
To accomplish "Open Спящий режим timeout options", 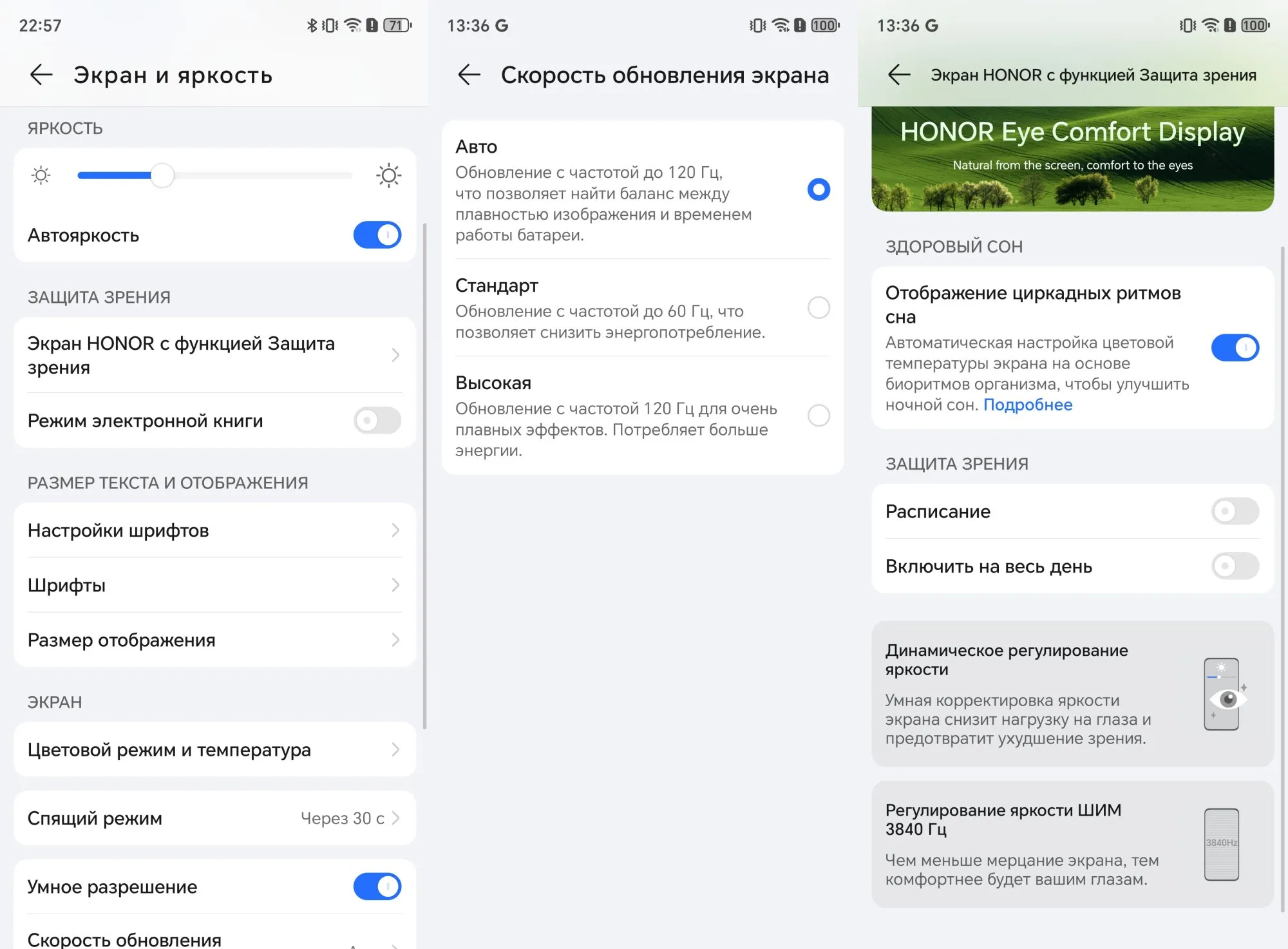I will click(214, 818).
